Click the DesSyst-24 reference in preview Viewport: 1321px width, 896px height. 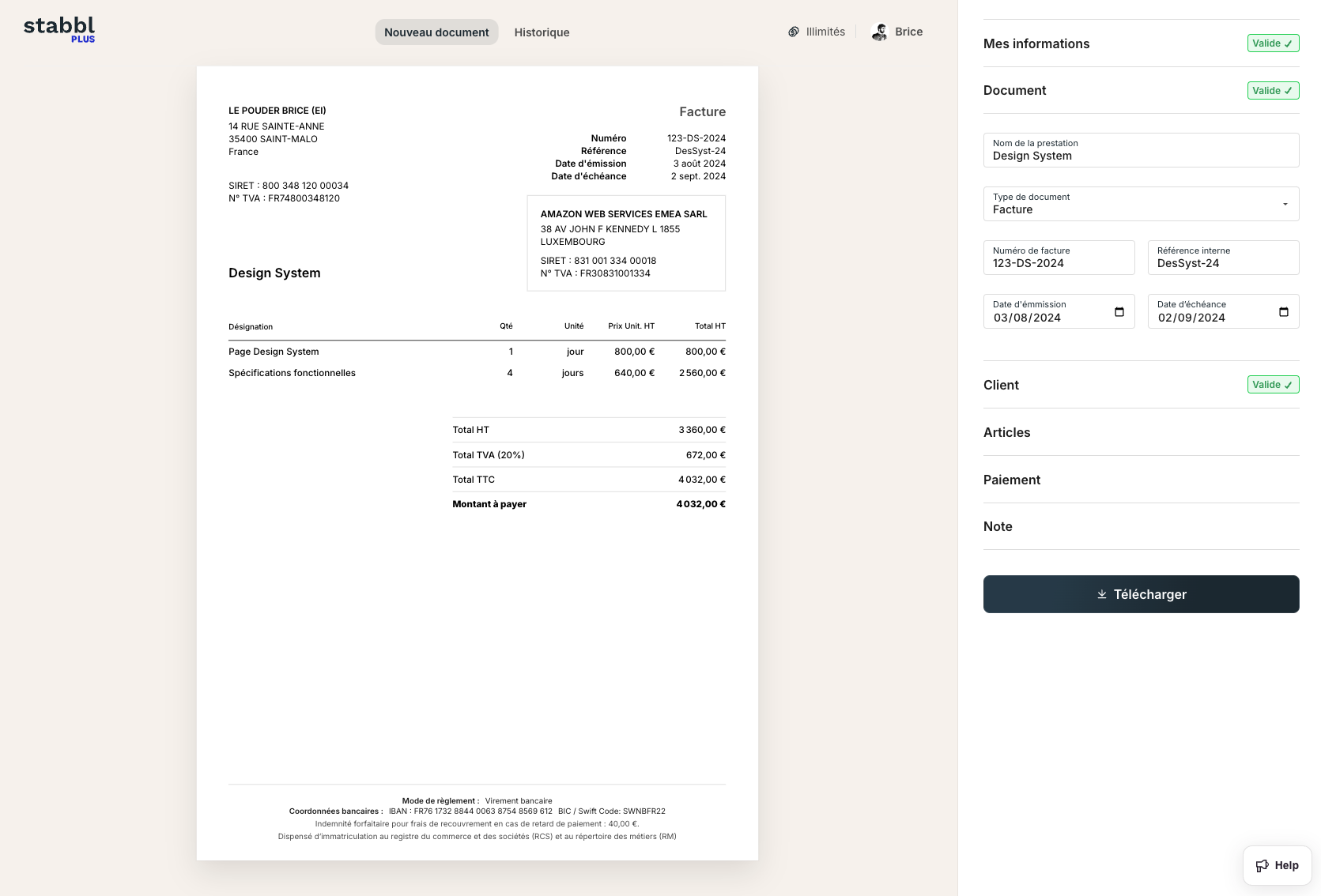pyautogui.click(x=700, y=151)
